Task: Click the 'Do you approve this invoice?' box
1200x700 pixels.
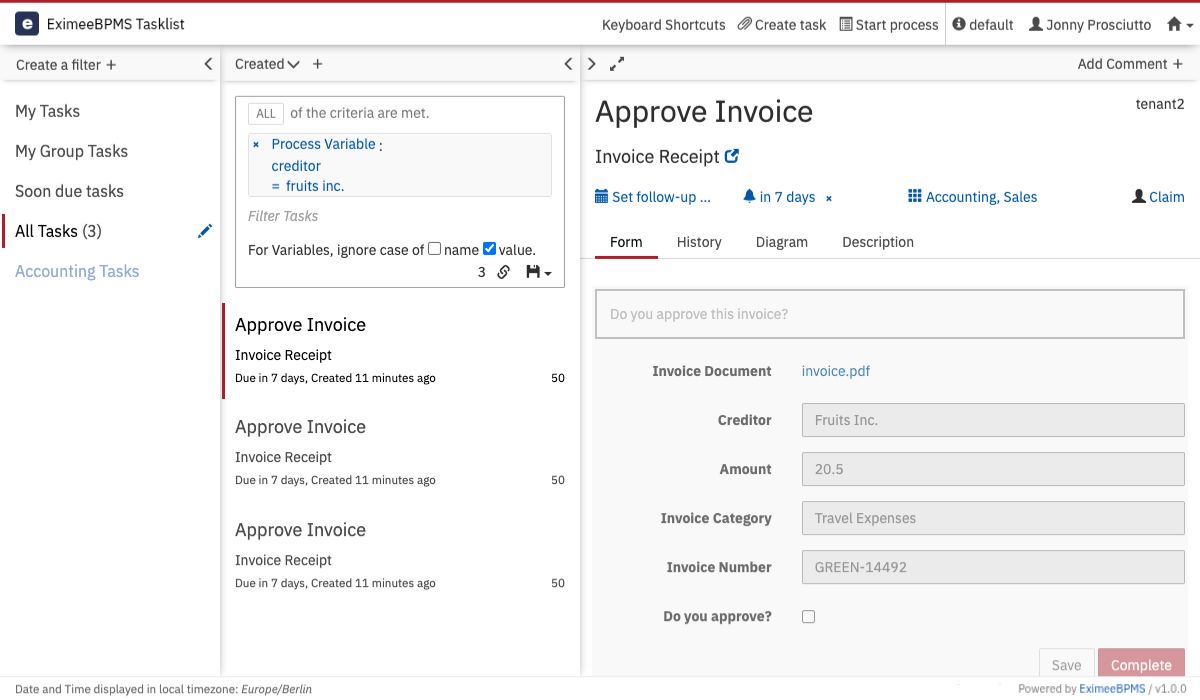Action: 890,314
